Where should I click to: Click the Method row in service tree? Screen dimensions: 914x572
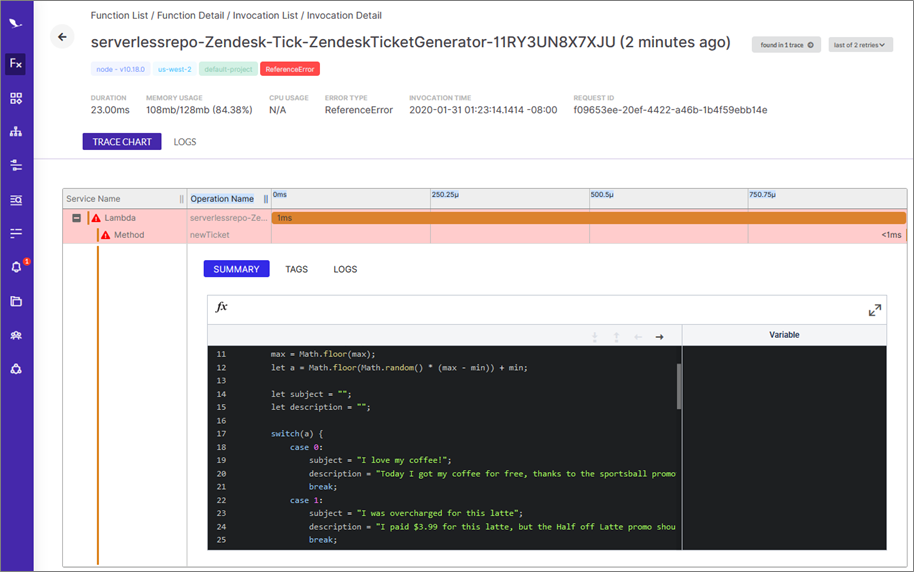[x=129, y=235]
